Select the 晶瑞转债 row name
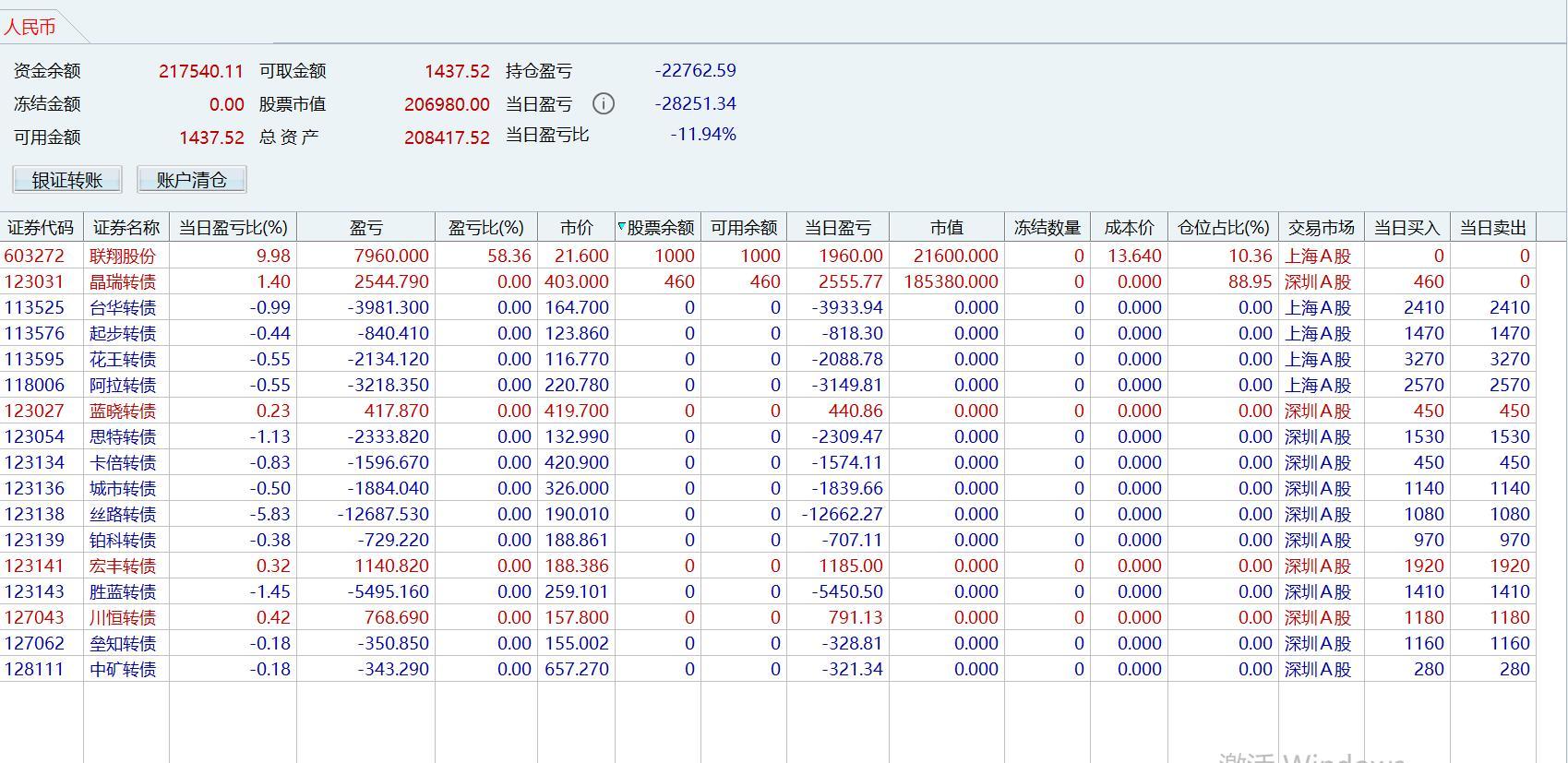The image size is (1568, 763). (123, 281)
